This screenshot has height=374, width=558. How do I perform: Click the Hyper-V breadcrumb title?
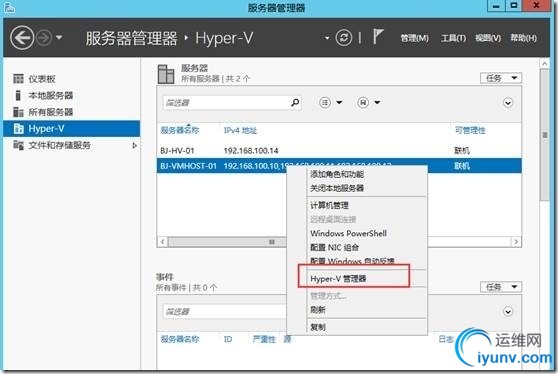[x=224, y=38]
